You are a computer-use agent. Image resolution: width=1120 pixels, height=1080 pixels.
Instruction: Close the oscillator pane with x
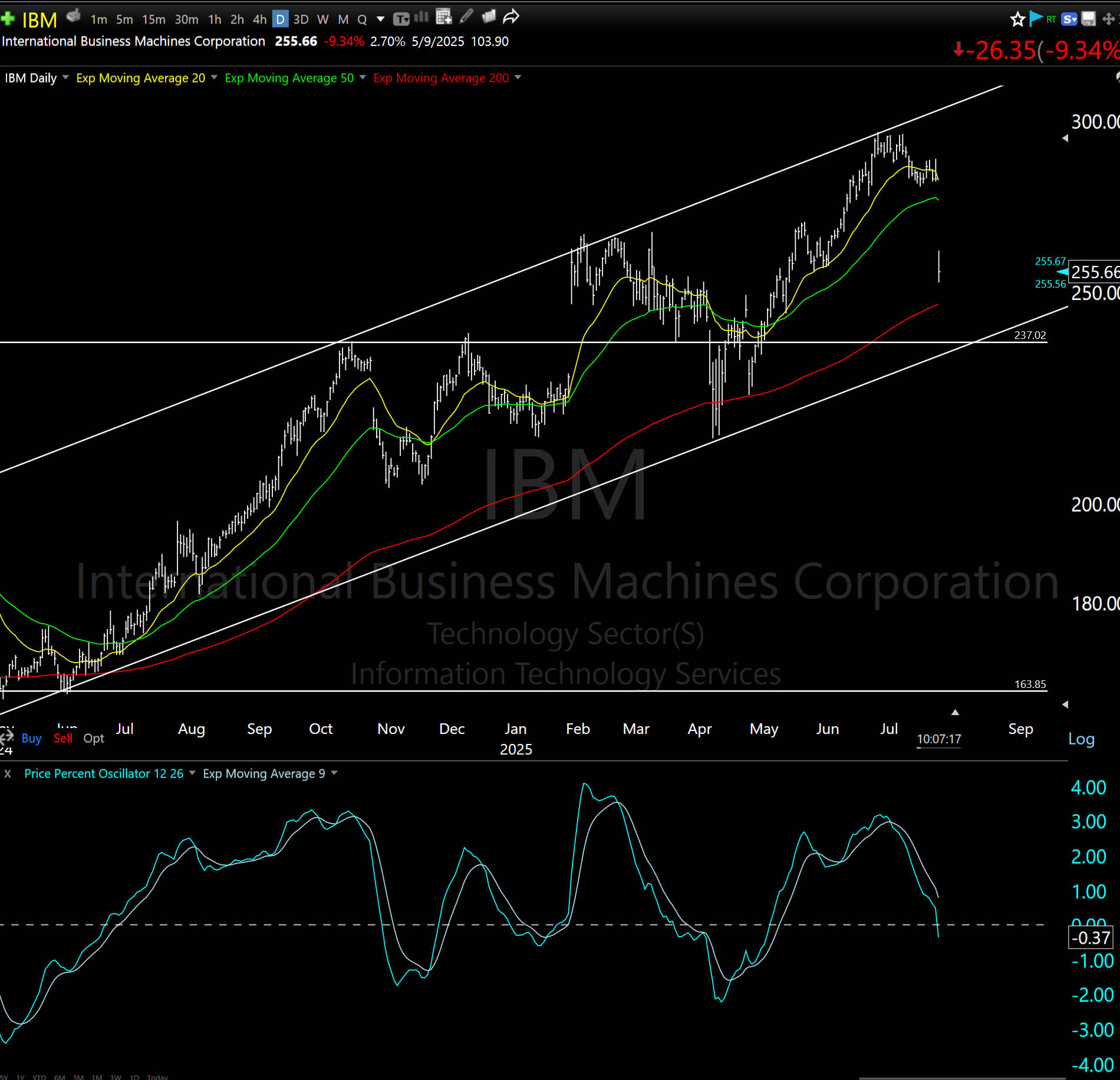tap(8, 773)
